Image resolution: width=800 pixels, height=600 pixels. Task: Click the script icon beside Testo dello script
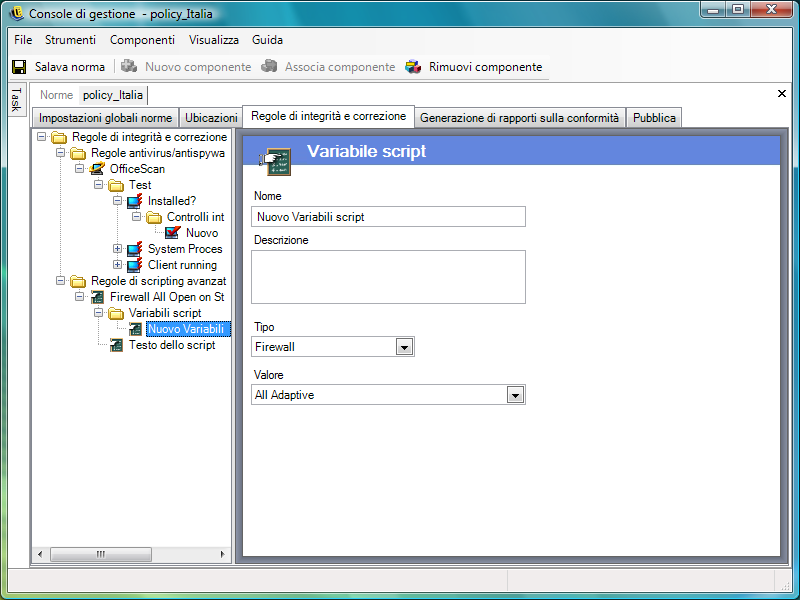(x=116, y=345)
